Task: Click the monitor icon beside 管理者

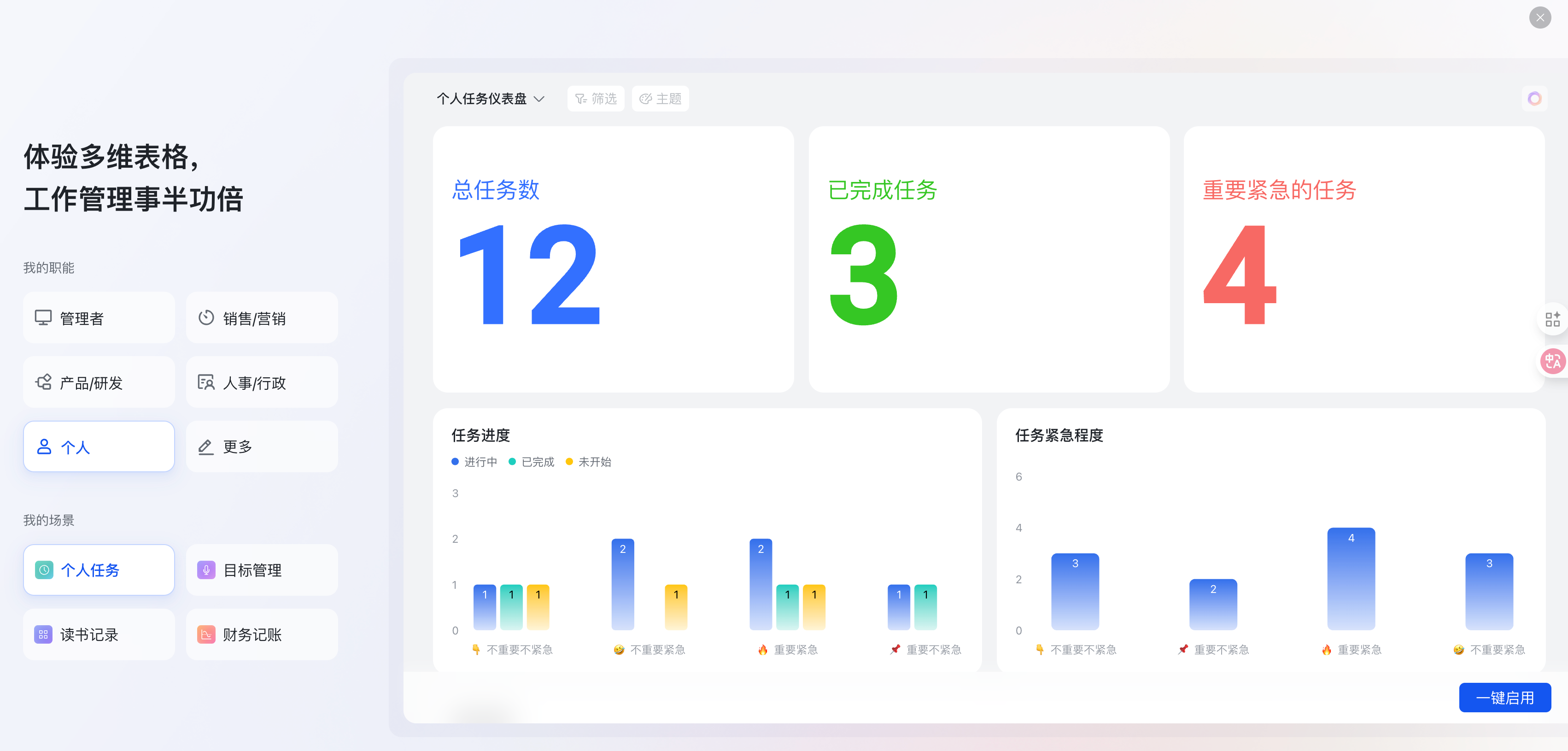Action: (x=43, y=318)
